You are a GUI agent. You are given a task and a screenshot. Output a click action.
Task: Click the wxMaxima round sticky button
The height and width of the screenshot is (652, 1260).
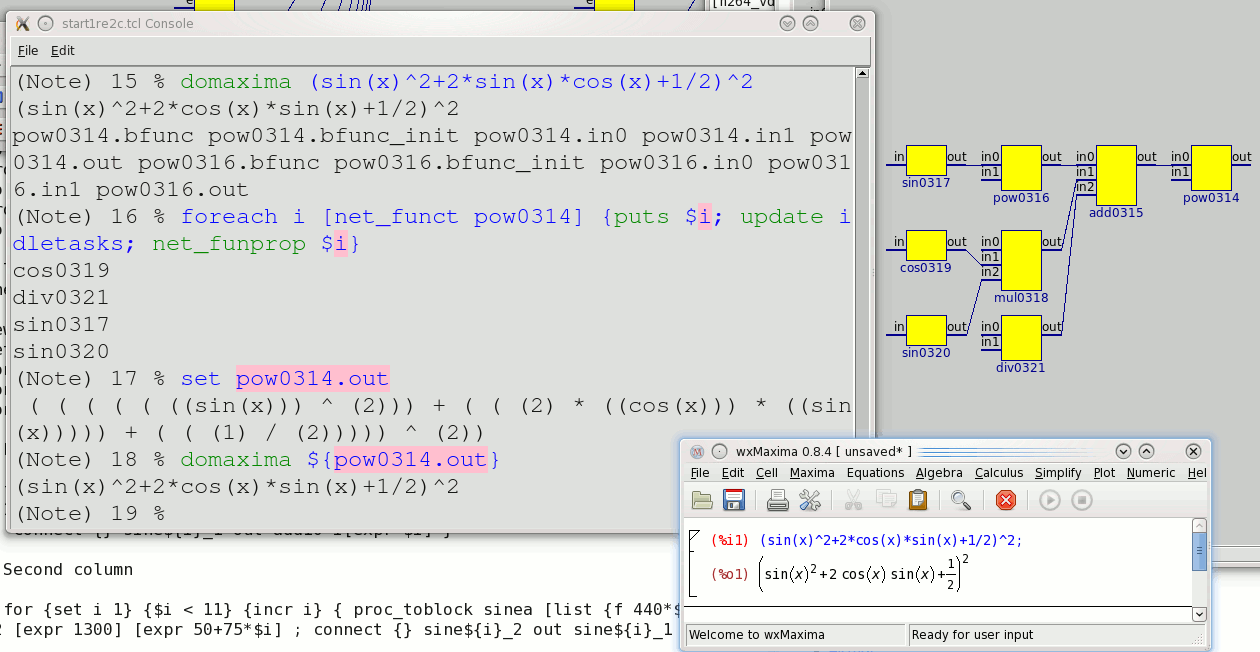pyautogui.click(x=719, y=452)
